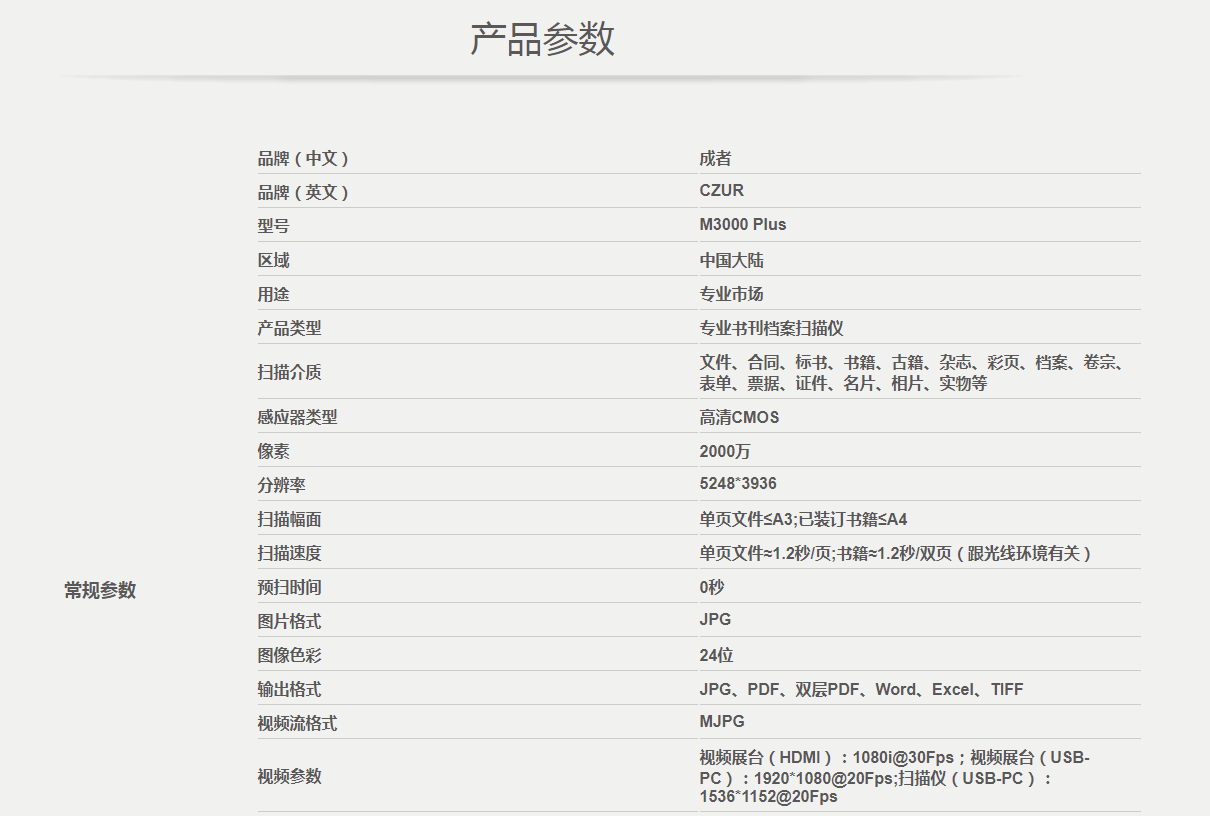The image size is (1210, 816).
Task: Select the region value 中国大陆
Action: pos(732,260)
